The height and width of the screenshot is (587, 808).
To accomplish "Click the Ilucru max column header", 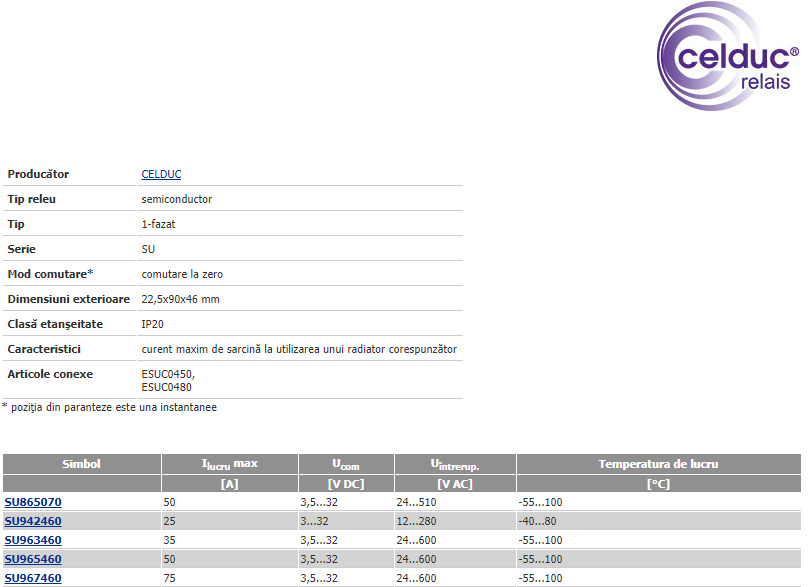I will point(230,464).
